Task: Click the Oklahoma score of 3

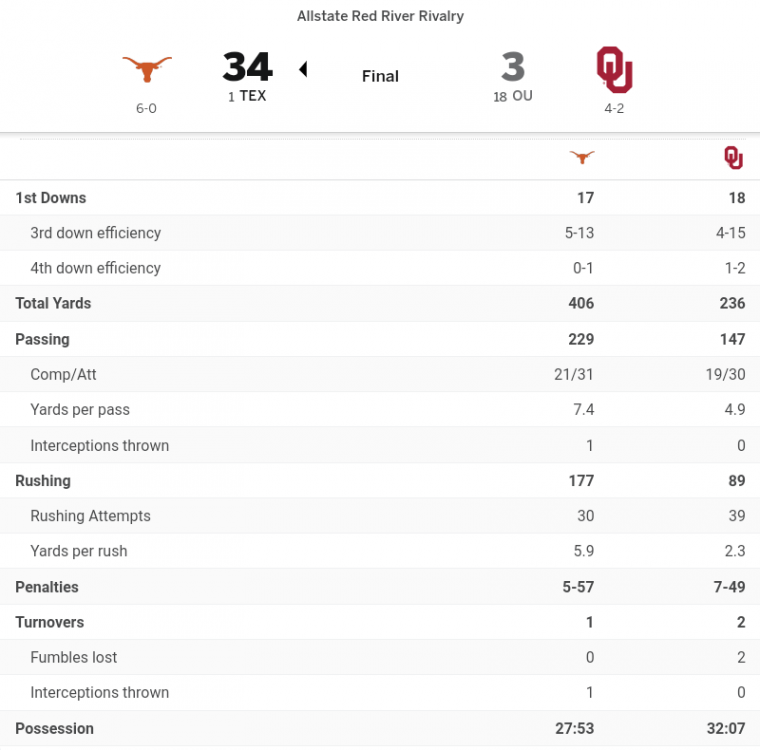Action: pyautogui.click(x=512, y=67)
